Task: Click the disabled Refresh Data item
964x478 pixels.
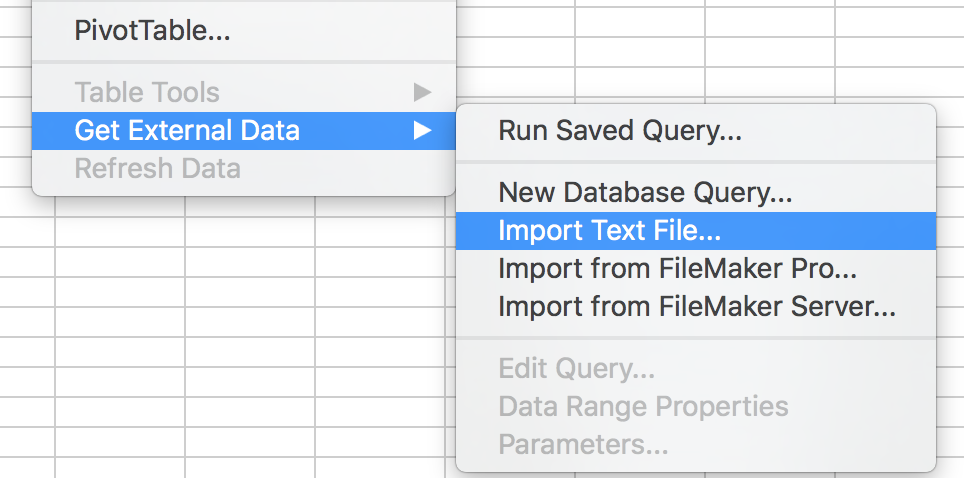Action: click(x=157, y=167)
